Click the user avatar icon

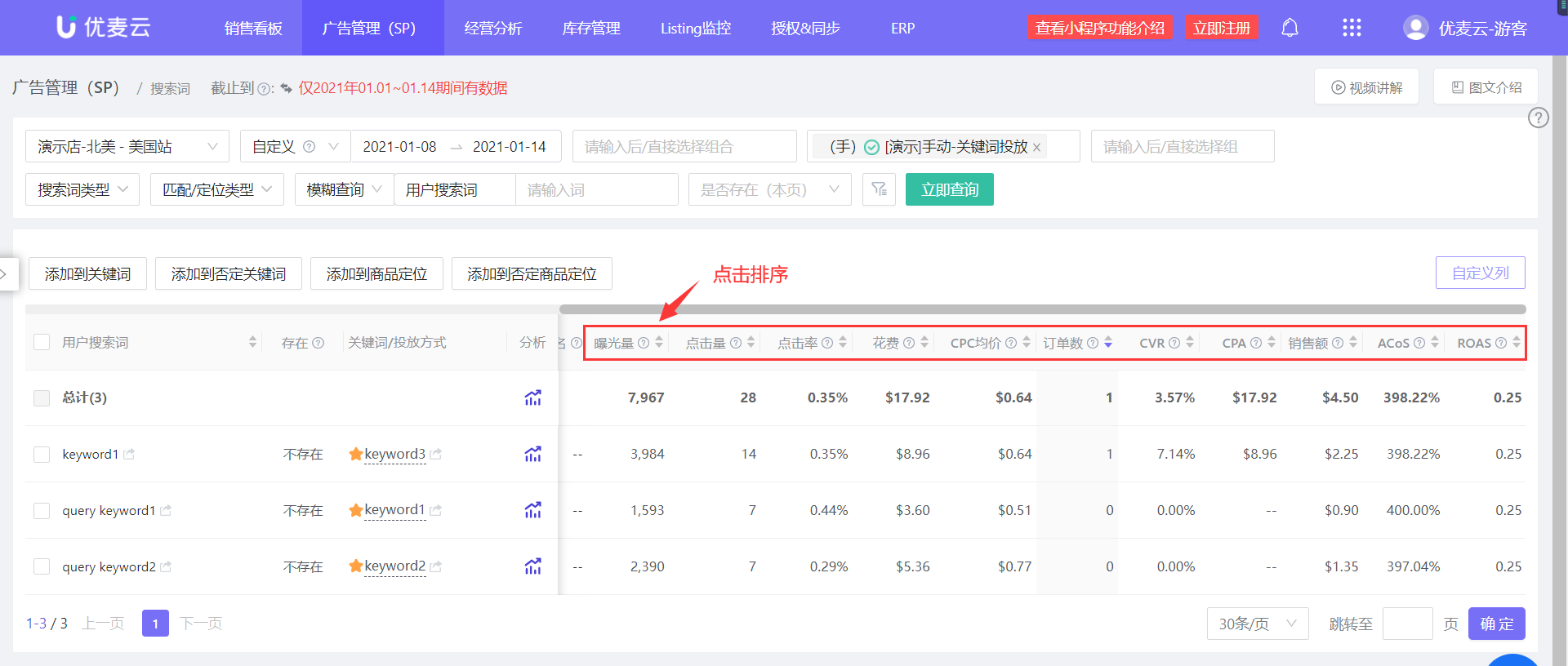[x=1415, y=28]
